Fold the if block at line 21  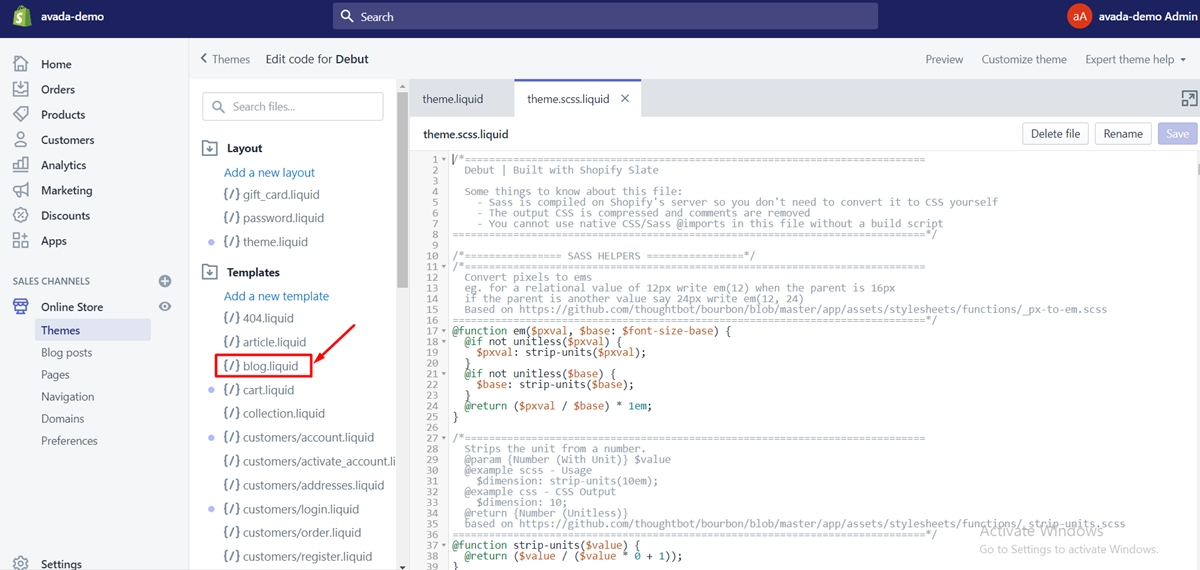[444, 374]
